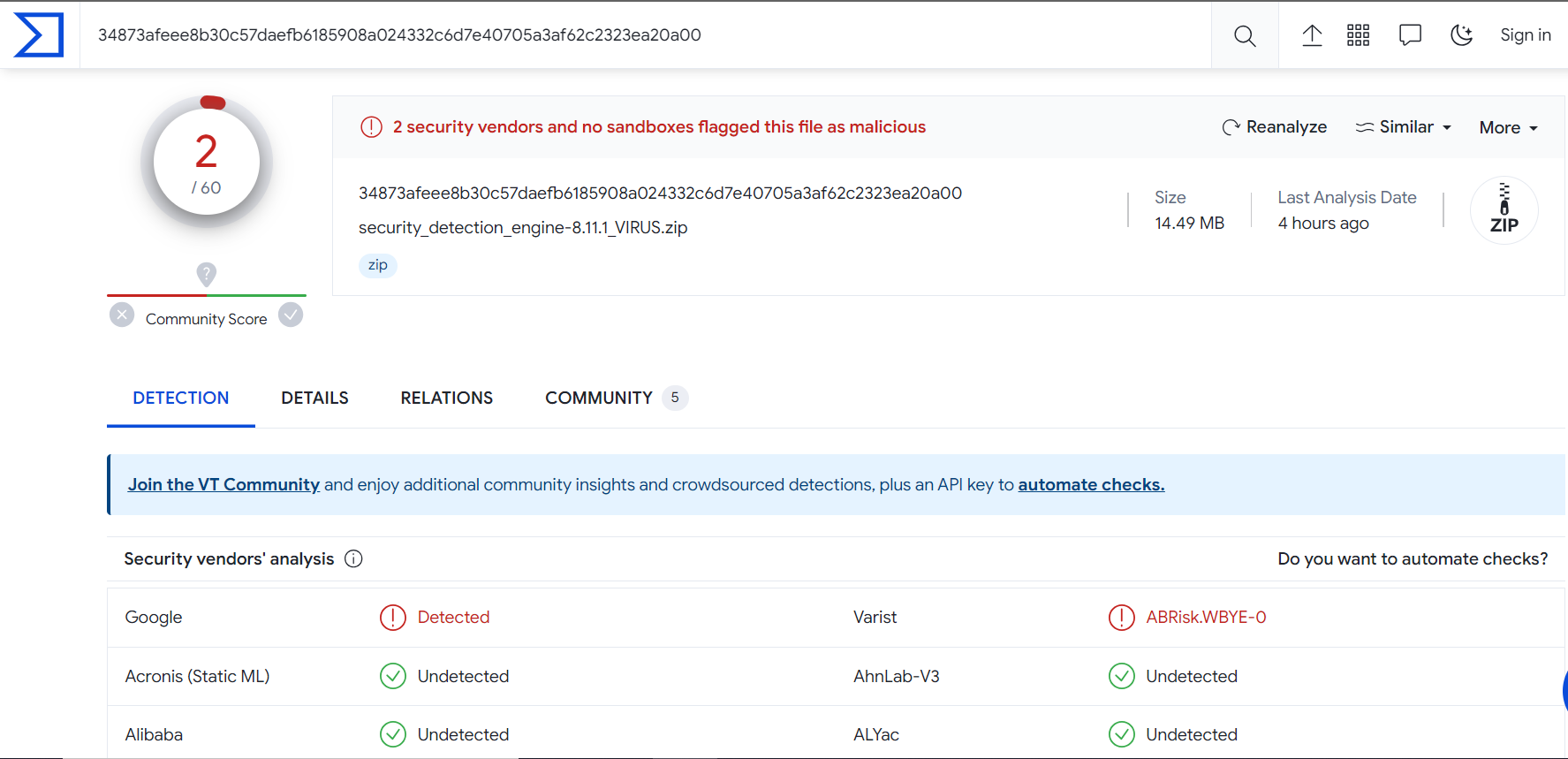Click the VirusTotal logo icon

point(40,35)
